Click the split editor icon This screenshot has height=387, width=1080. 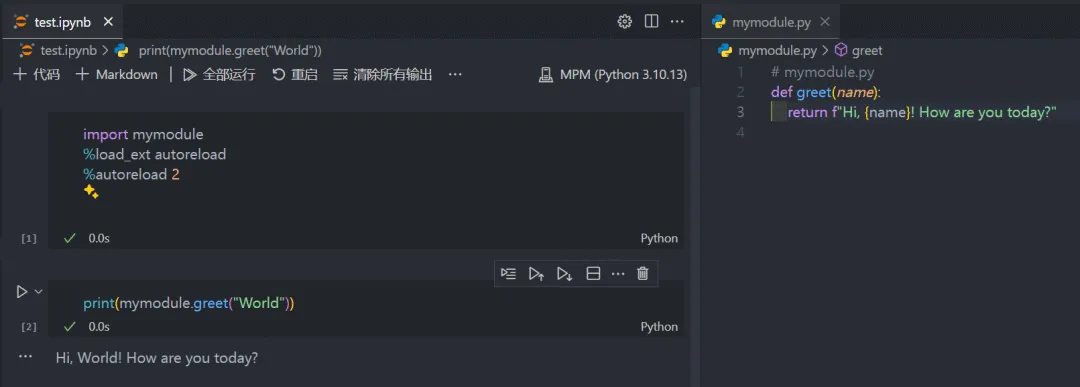pos(651,21)
